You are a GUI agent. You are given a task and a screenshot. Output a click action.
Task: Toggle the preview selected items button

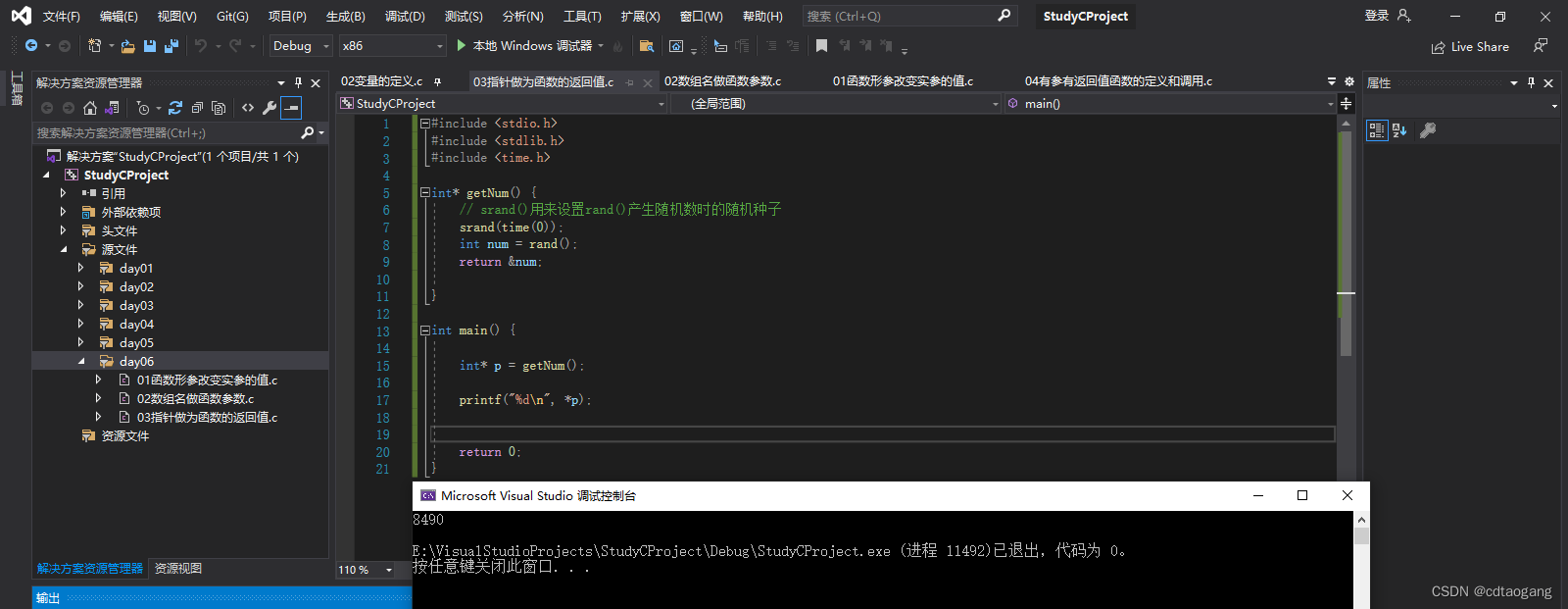click(291, 108)
